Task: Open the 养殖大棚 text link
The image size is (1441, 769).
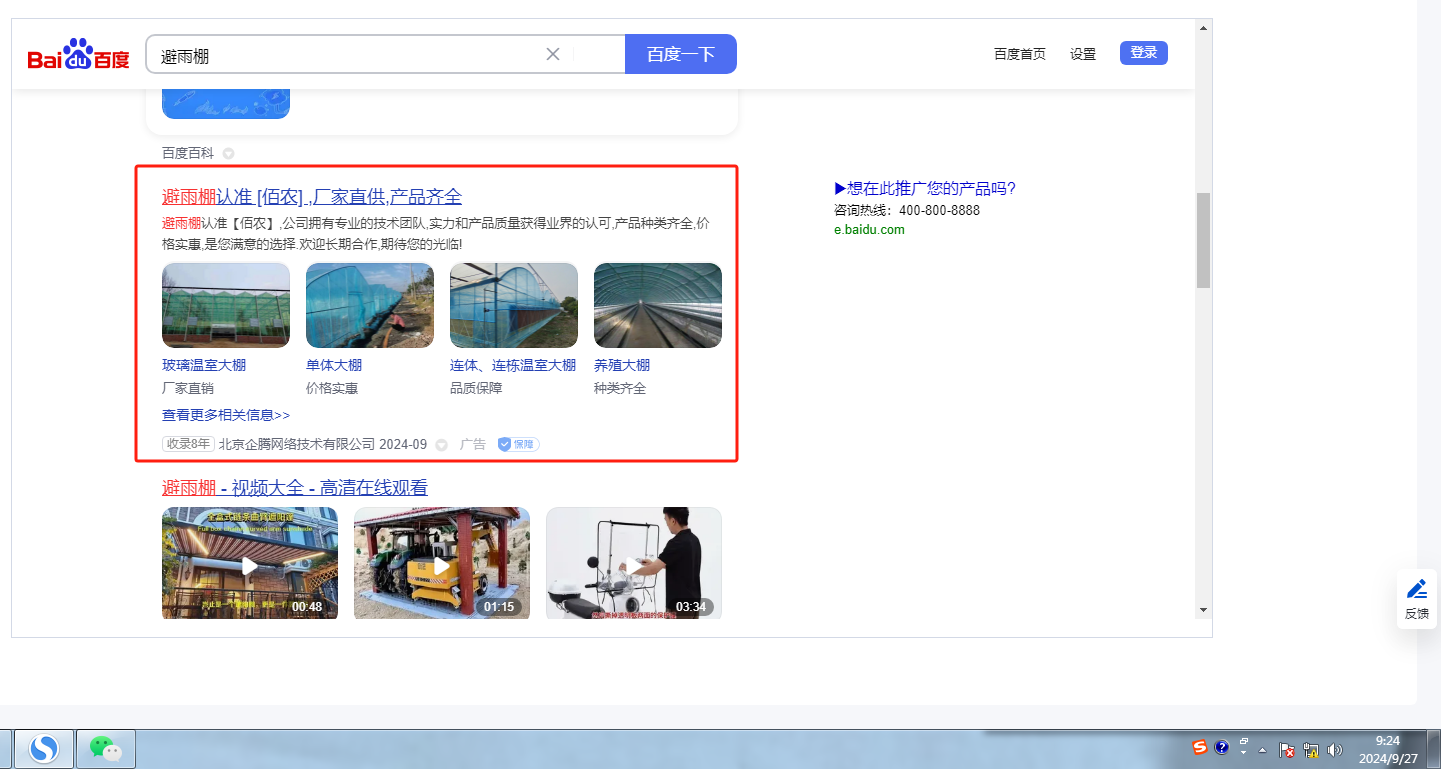Action: coord(622,365)
